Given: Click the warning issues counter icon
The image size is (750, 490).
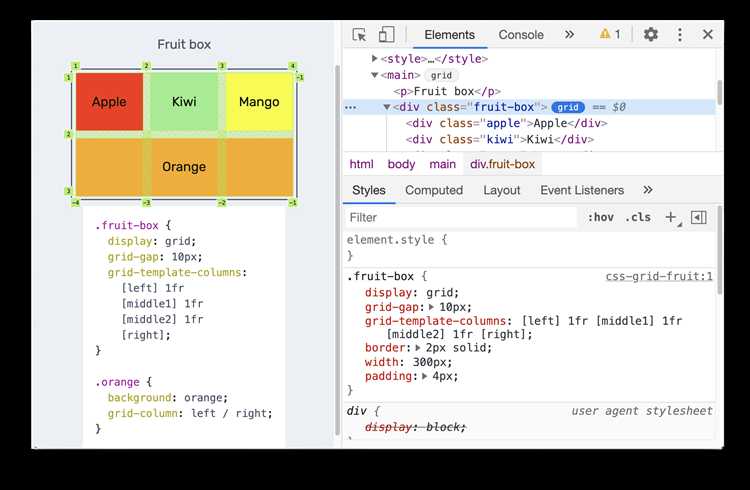Looking at the screenshot, I should pos(610,34).
